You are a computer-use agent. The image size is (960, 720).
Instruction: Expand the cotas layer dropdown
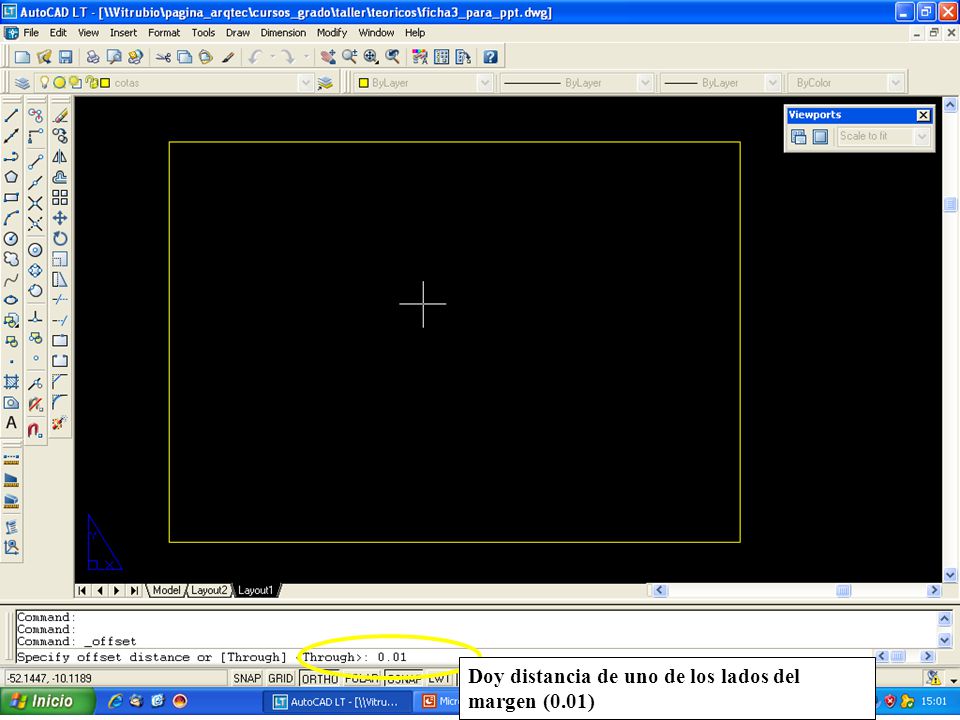(x=306, y=83)
